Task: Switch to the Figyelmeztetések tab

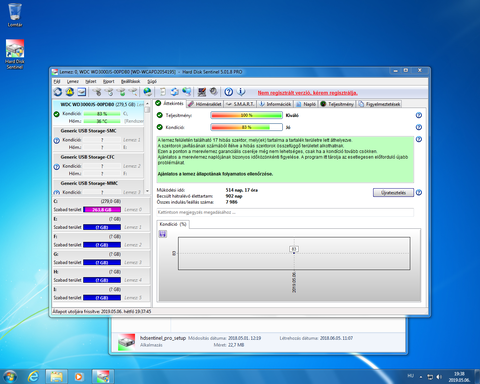Action: pos(379,104)
